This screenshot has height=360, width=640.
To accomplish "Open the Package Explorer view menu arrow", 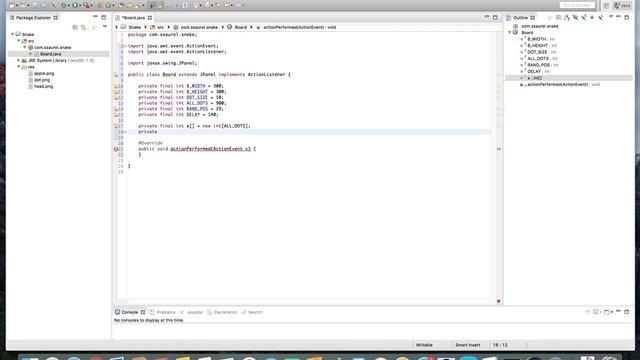I will (104, 27).
